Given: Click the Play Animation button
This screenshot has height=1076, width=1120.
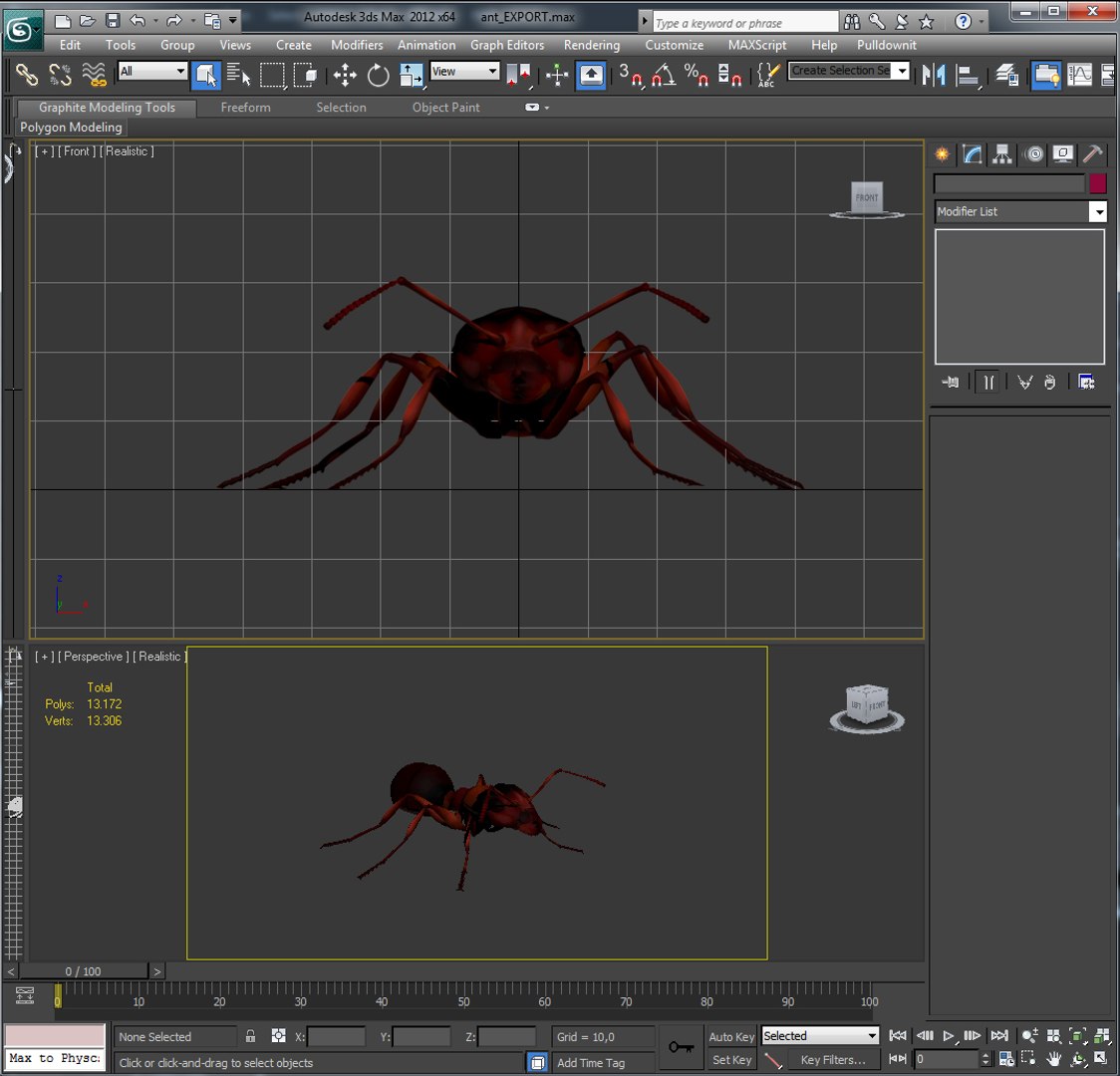Looking at the screenshot, I should point(948,1035).
